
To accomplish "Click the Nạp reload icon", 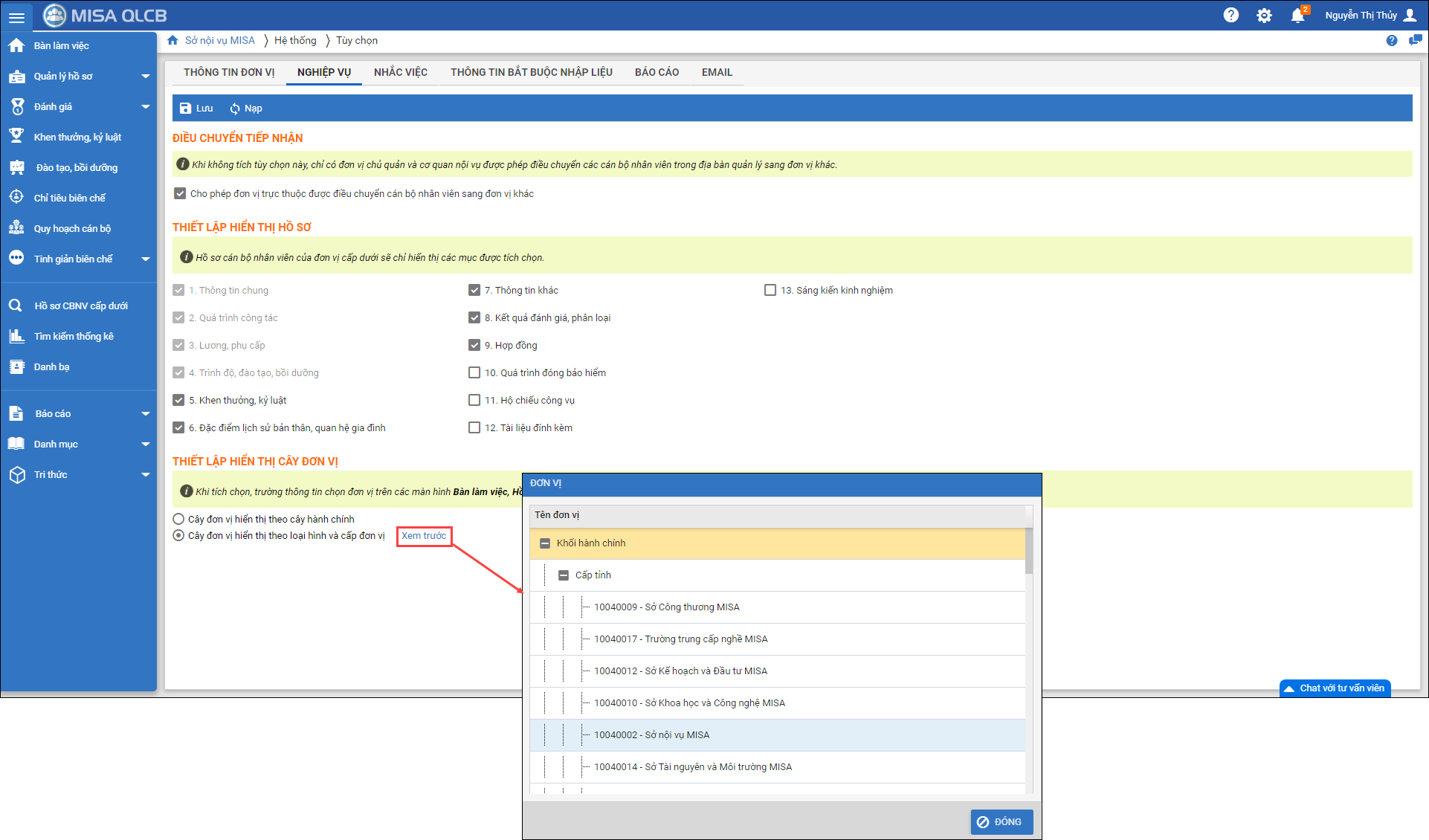I will (235, 109).
